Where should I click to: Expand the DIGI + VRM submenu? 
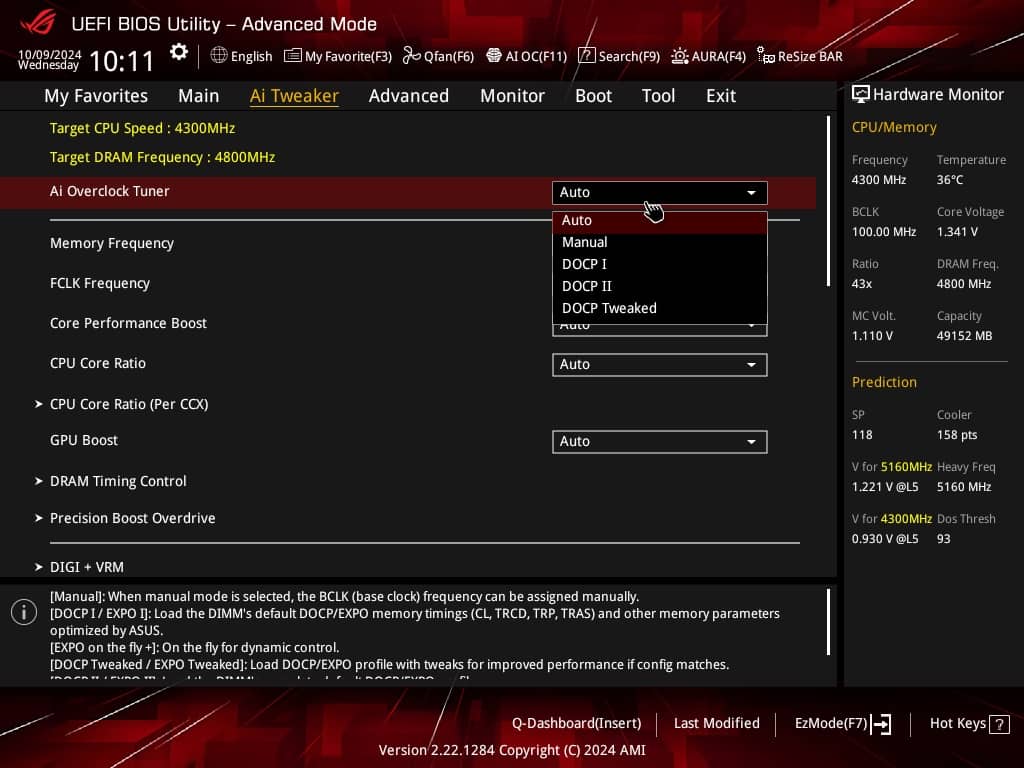pyautogui.click(x=86, y=567)
